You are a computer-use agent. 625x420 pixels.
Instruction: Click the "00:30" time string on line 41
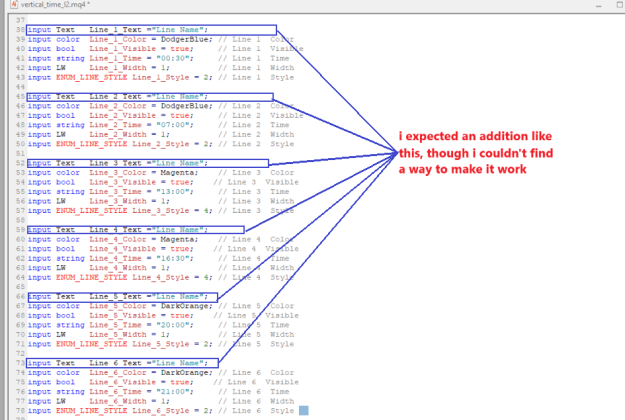click(x=173, y=59)
